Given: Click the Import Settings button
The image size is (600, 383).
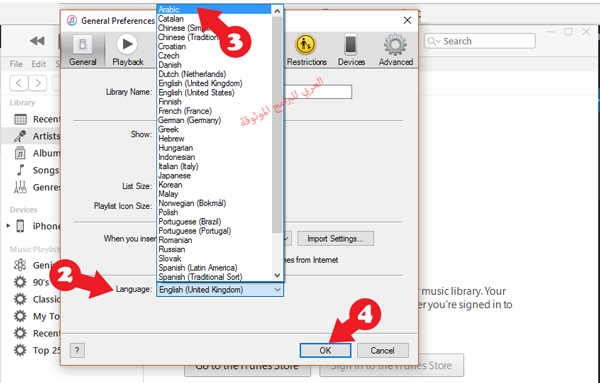Looking at the screenshot, I should pyautogui.click(x=335, y=238).
